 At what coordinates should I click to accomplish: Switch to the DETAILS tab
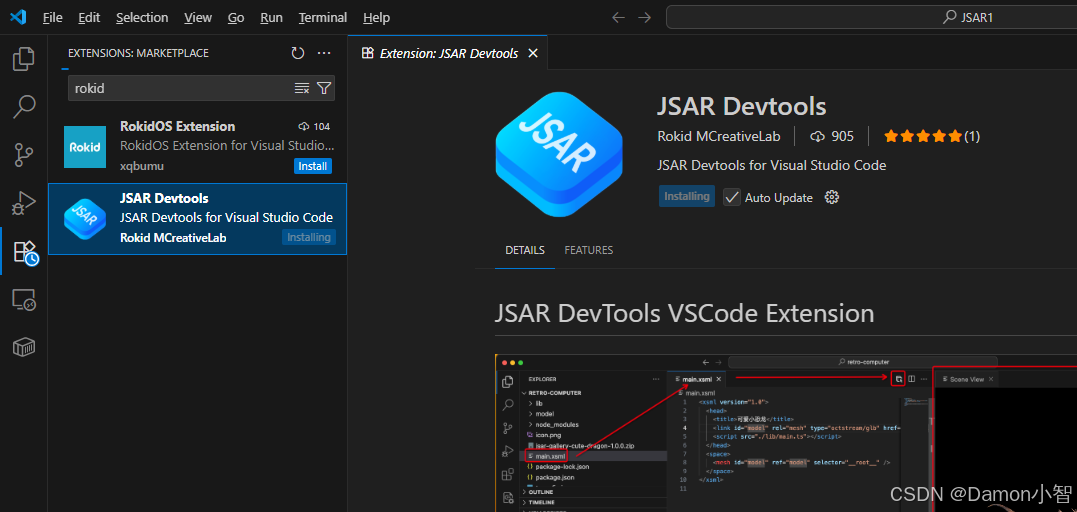click(525, 250)
